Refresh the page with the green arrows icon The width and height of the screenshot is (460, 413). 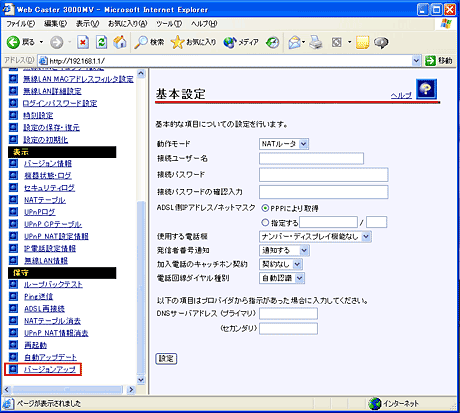click(x=101, y=42)
